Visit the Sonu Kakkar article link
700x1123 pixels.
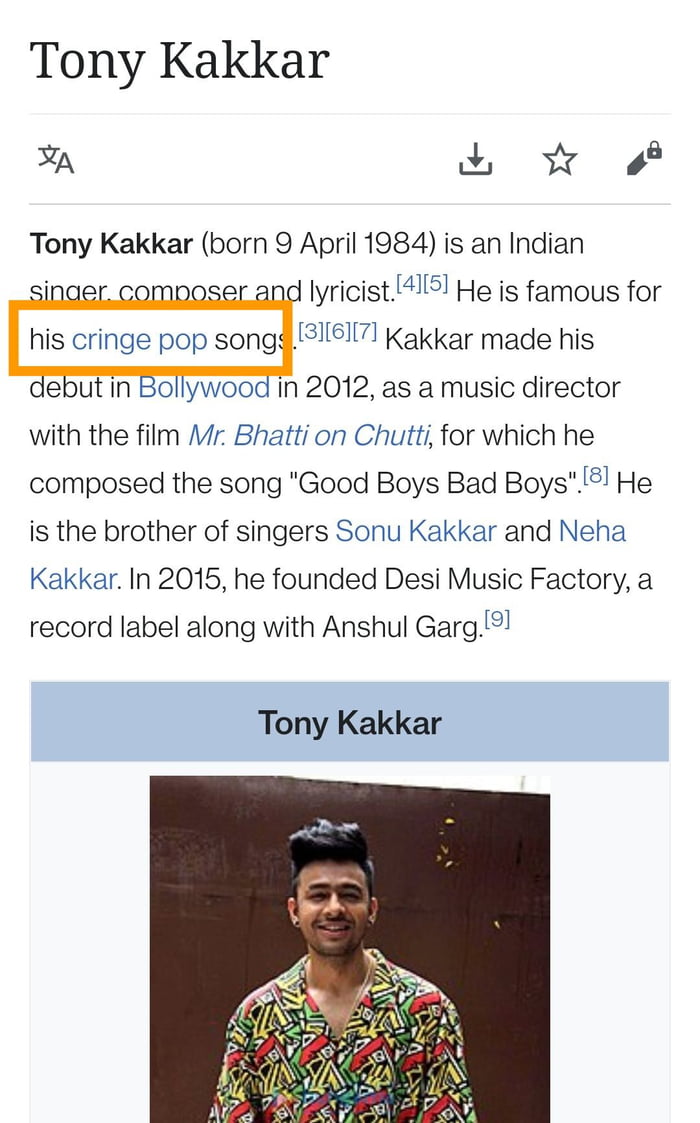(x=415, y=531)
